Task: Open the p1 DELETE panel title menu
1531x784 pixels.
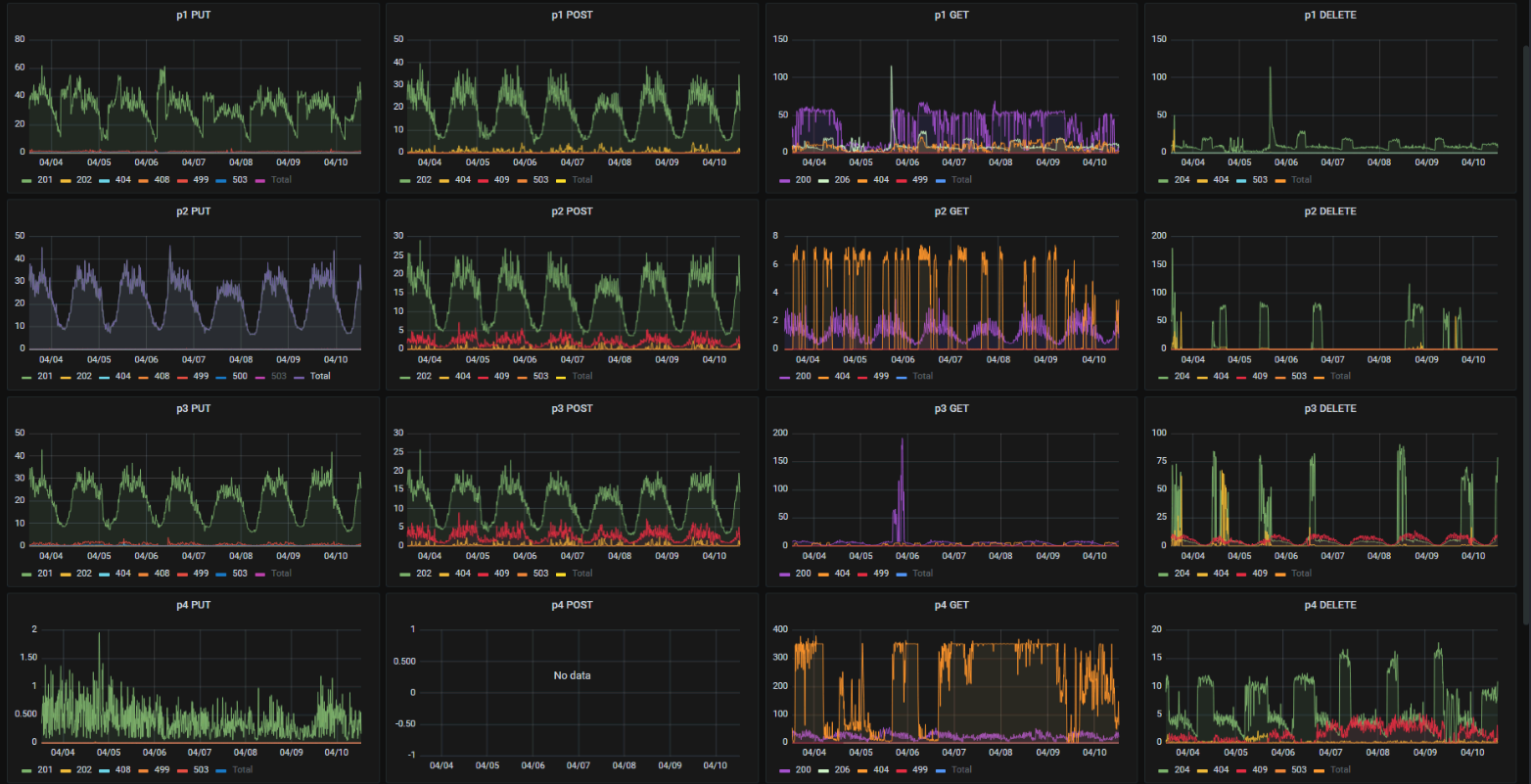Action: coord(1330,15)
